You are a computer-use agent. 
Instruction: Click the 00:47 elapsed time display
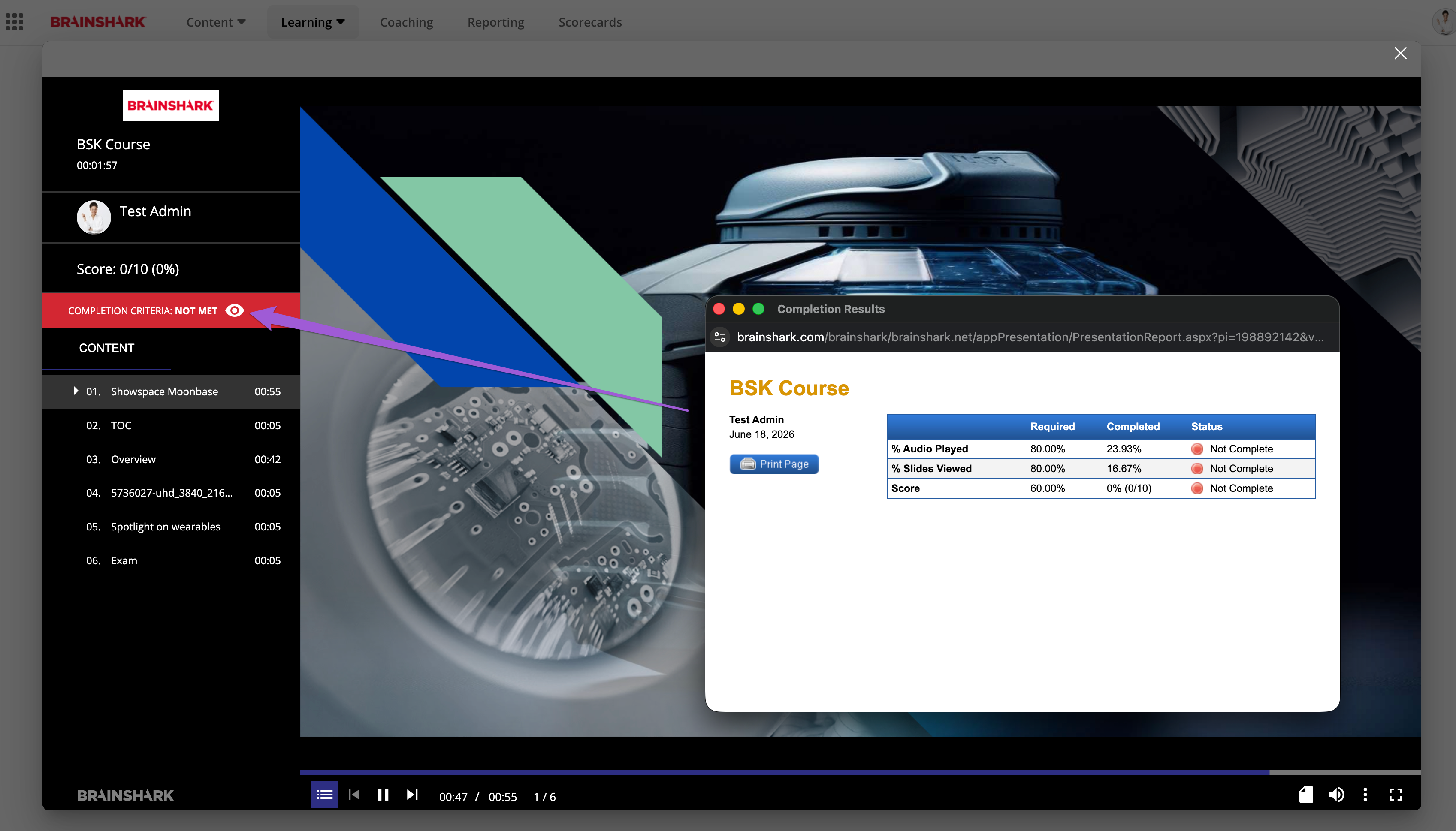453,797
